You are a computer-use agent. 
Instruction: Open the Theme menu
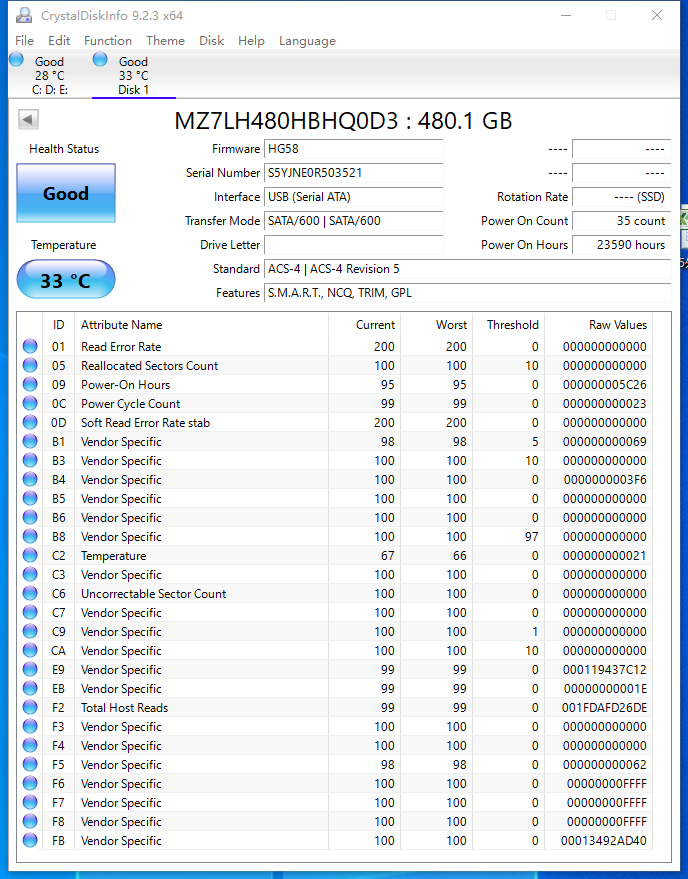(165, 41)
